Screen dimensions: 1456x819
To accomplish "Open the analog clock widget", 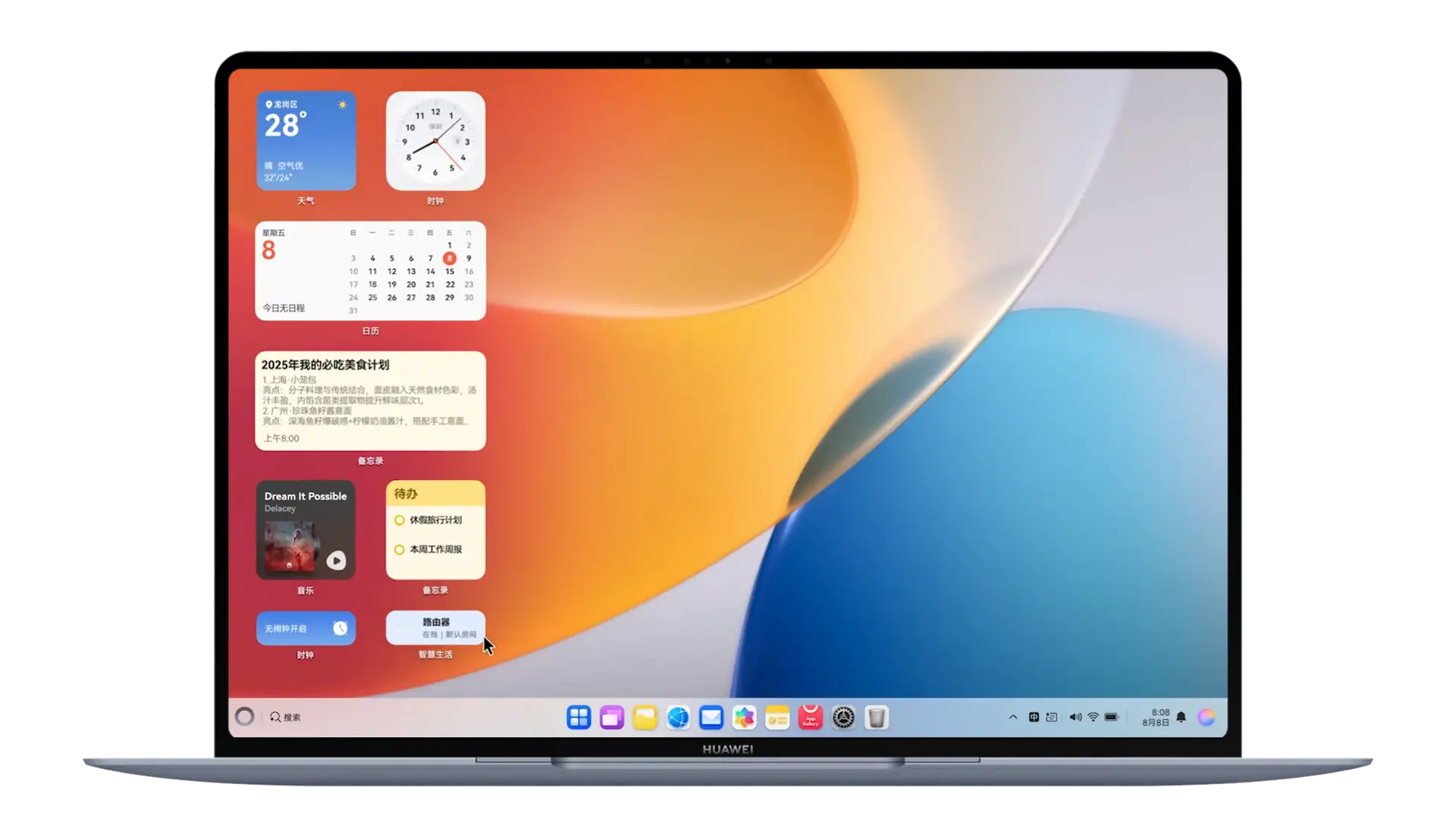I will [435, 141].
